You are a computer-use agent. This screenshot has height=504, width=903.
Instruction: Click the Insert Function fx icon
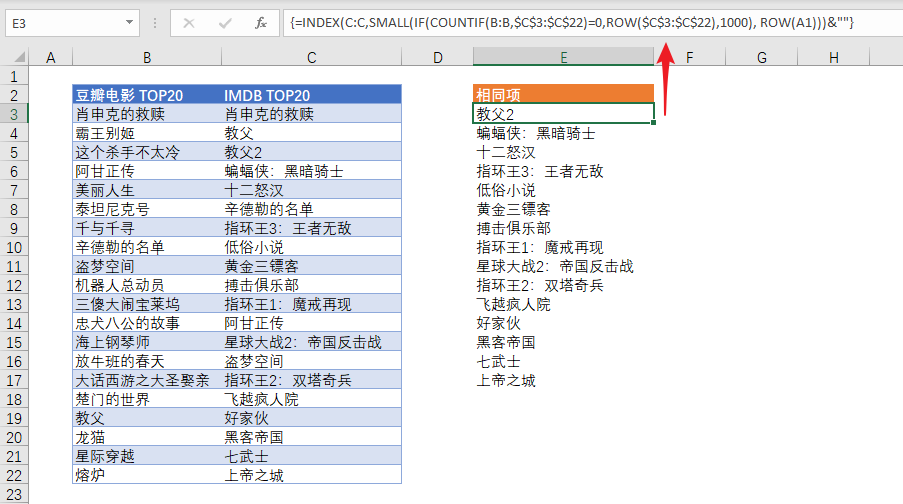[260, 22]
